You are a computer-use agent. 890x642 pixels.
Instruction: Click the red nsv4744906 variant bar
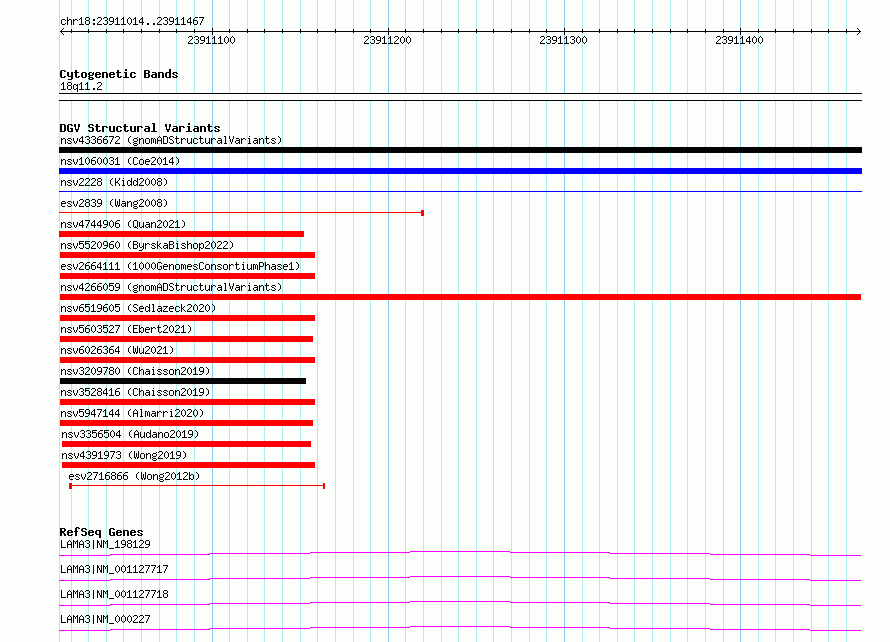click(182, 234)
